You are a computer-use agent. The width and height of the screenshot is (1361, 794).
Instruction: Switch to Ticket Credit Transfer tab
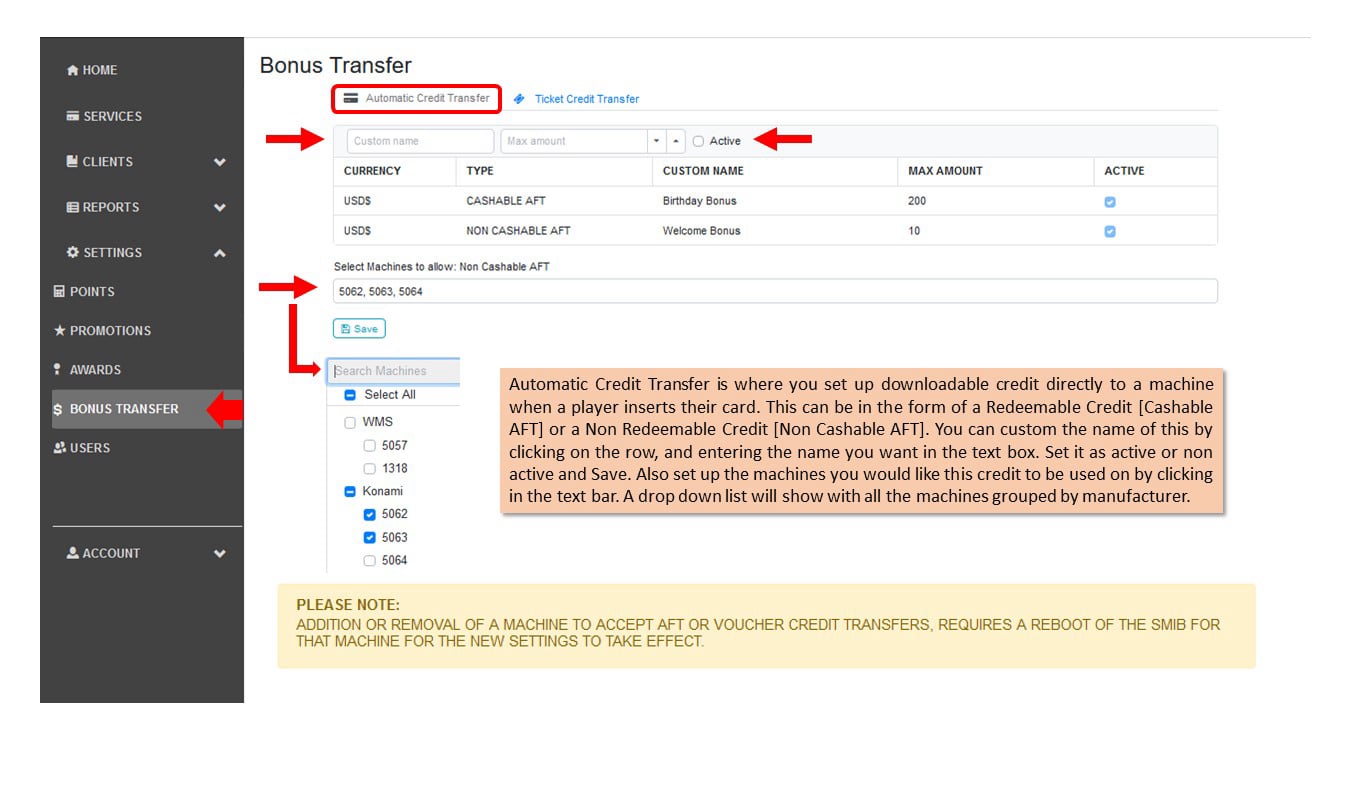click(x=576, y=99)
